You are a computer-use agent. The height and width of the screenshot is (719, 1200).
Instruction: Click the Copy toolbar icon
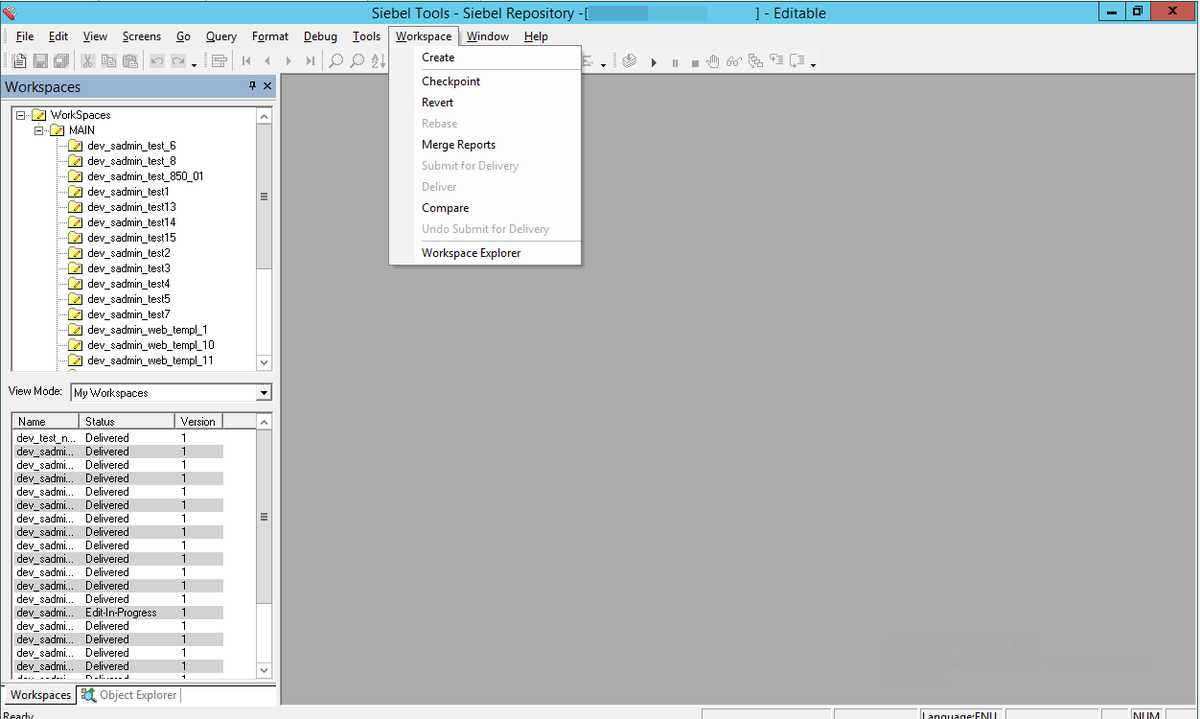109,62
